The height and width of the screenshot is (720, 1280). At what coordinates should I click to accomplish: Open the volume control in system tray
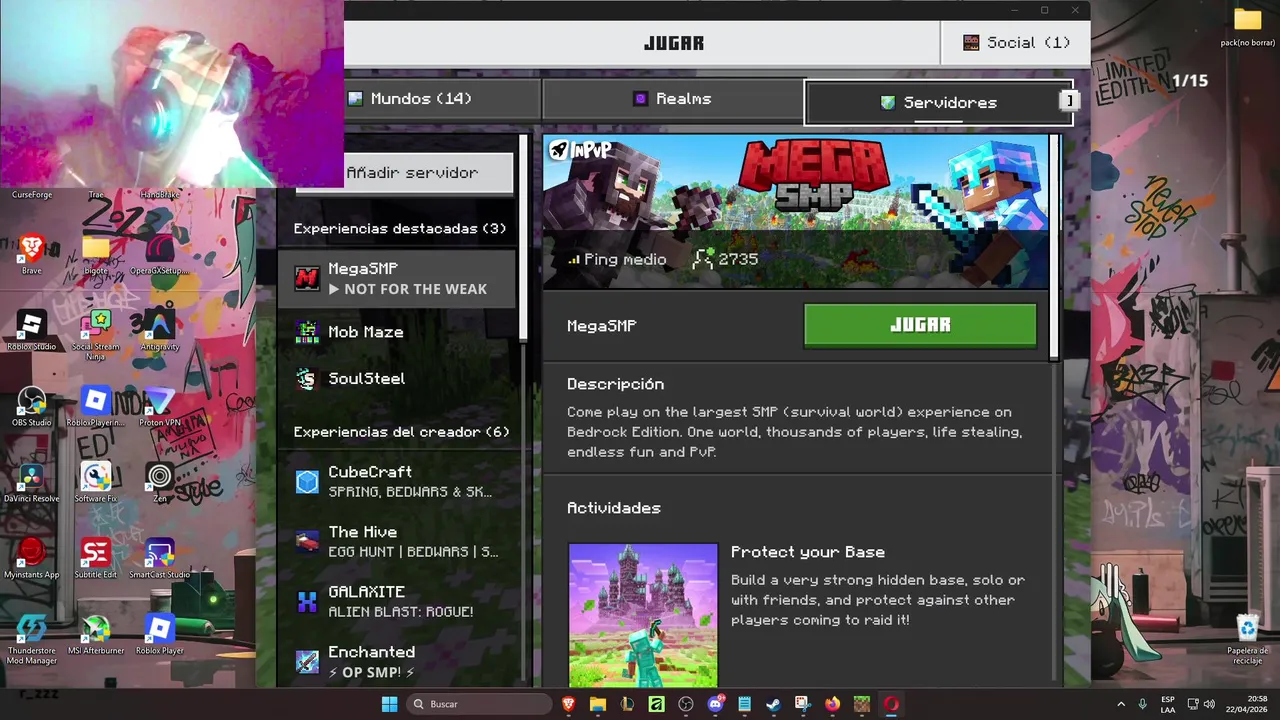pyautogui.click(x=1209, y=704)
